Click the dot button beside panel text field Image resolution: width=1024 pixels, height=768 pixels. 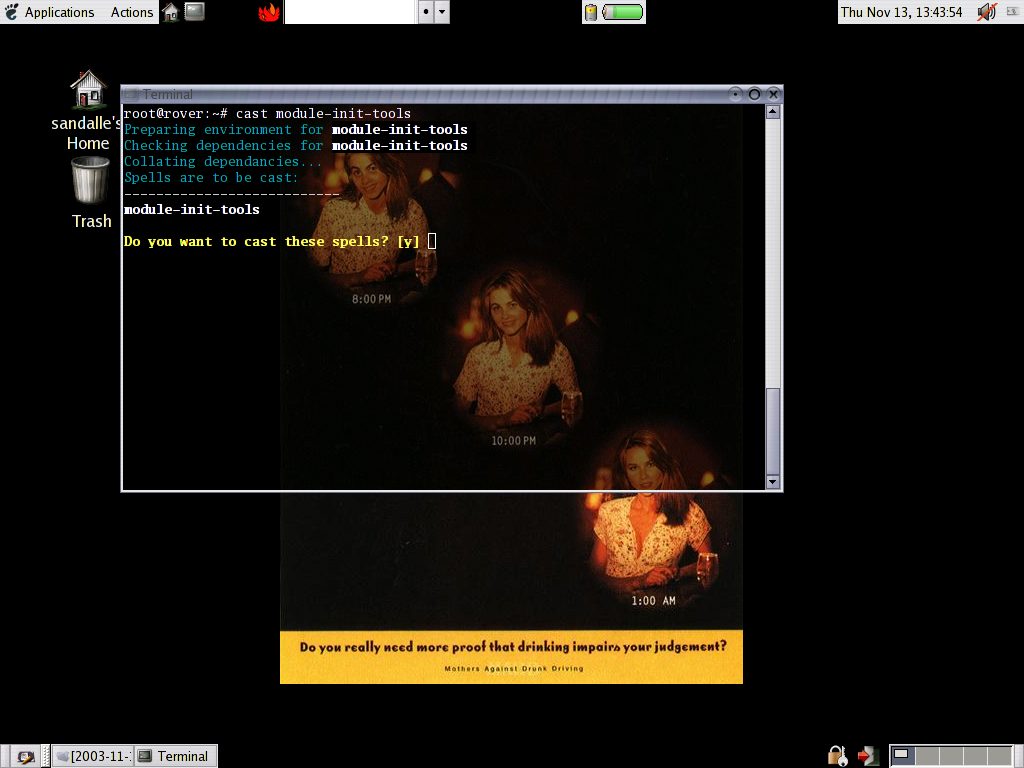click(425, 12)
